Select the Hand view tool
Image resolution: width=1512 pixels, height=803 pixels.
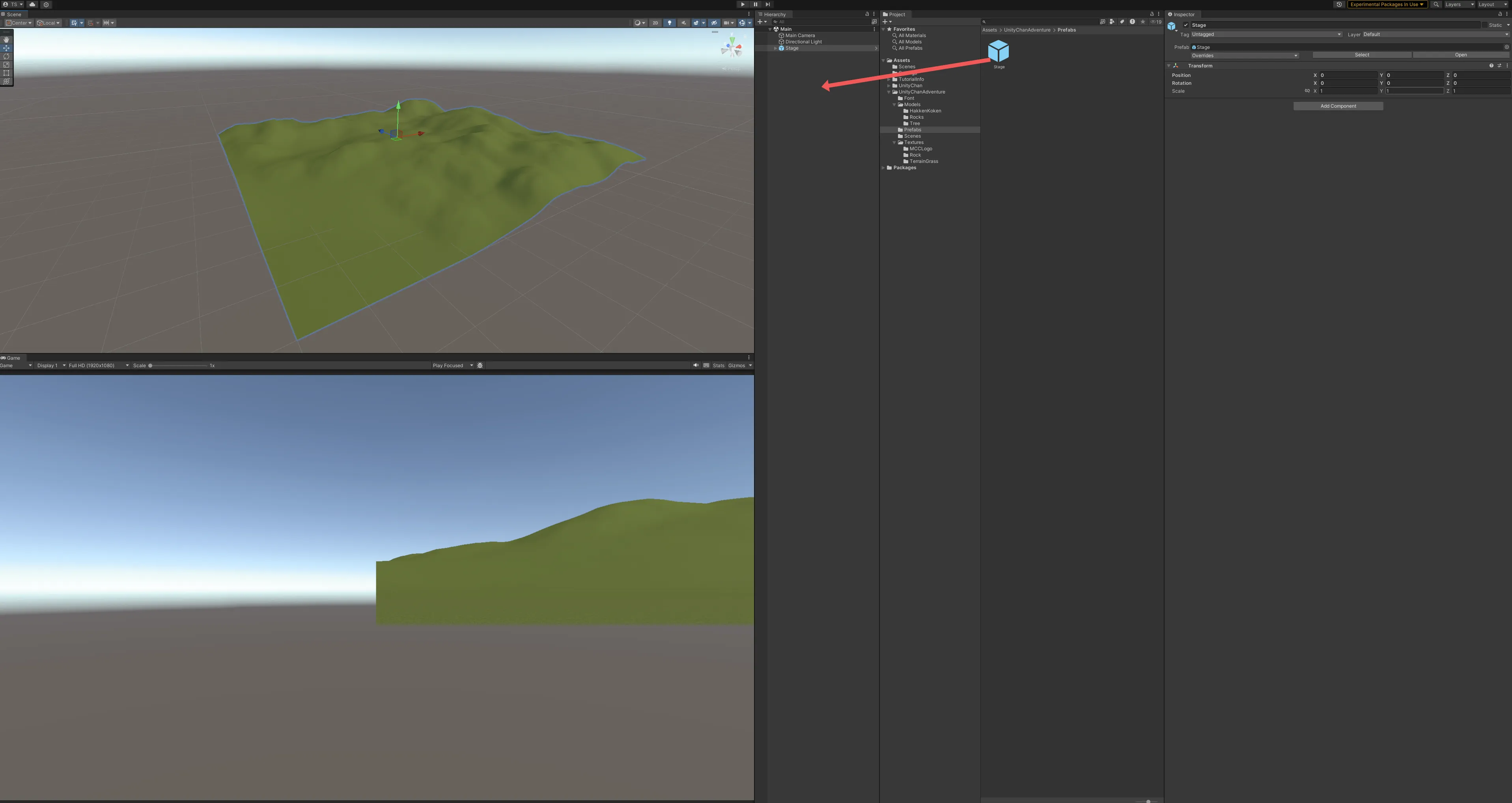(x=6, y=39)
